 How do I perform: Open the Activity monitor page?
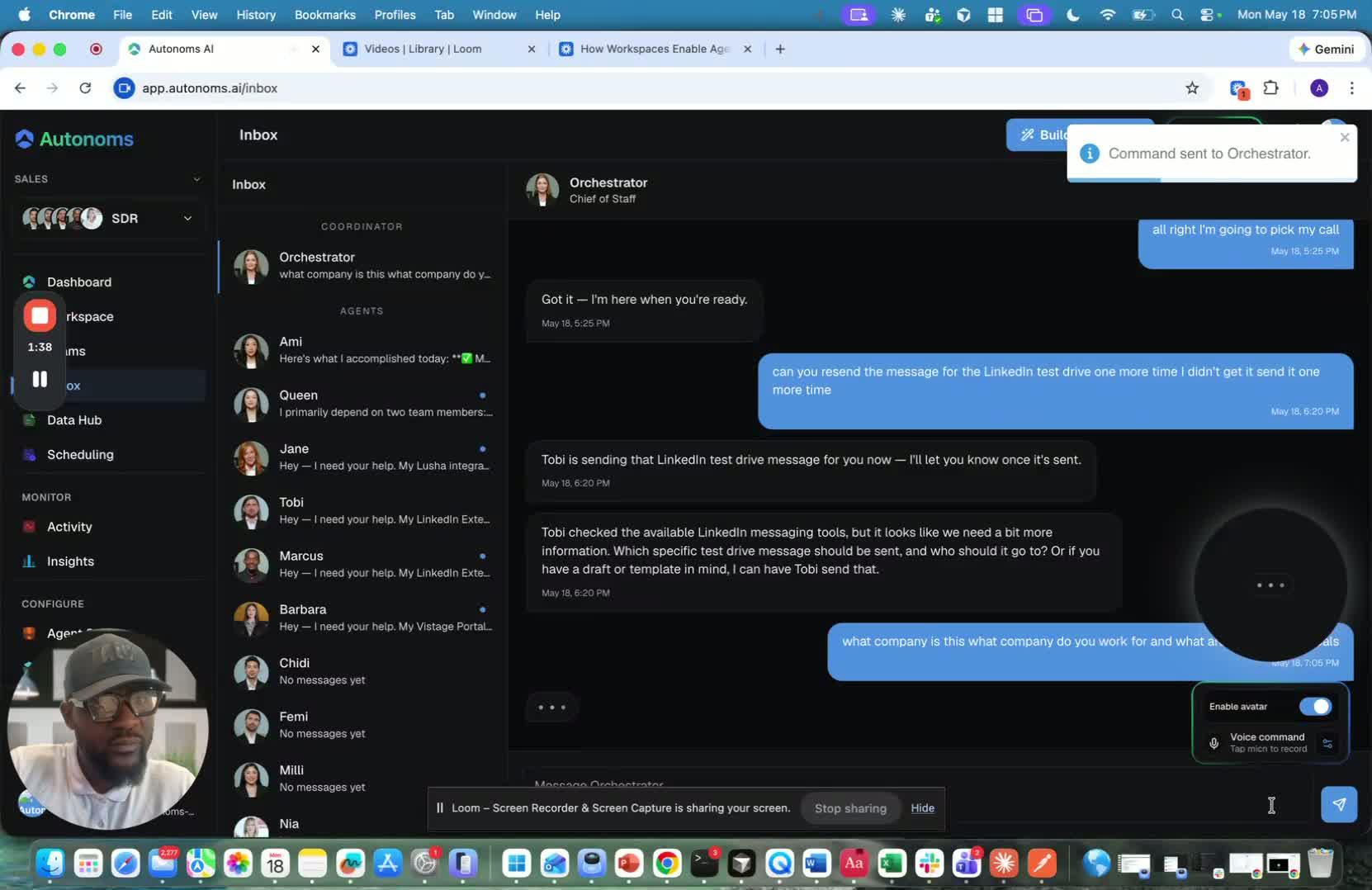69,527
